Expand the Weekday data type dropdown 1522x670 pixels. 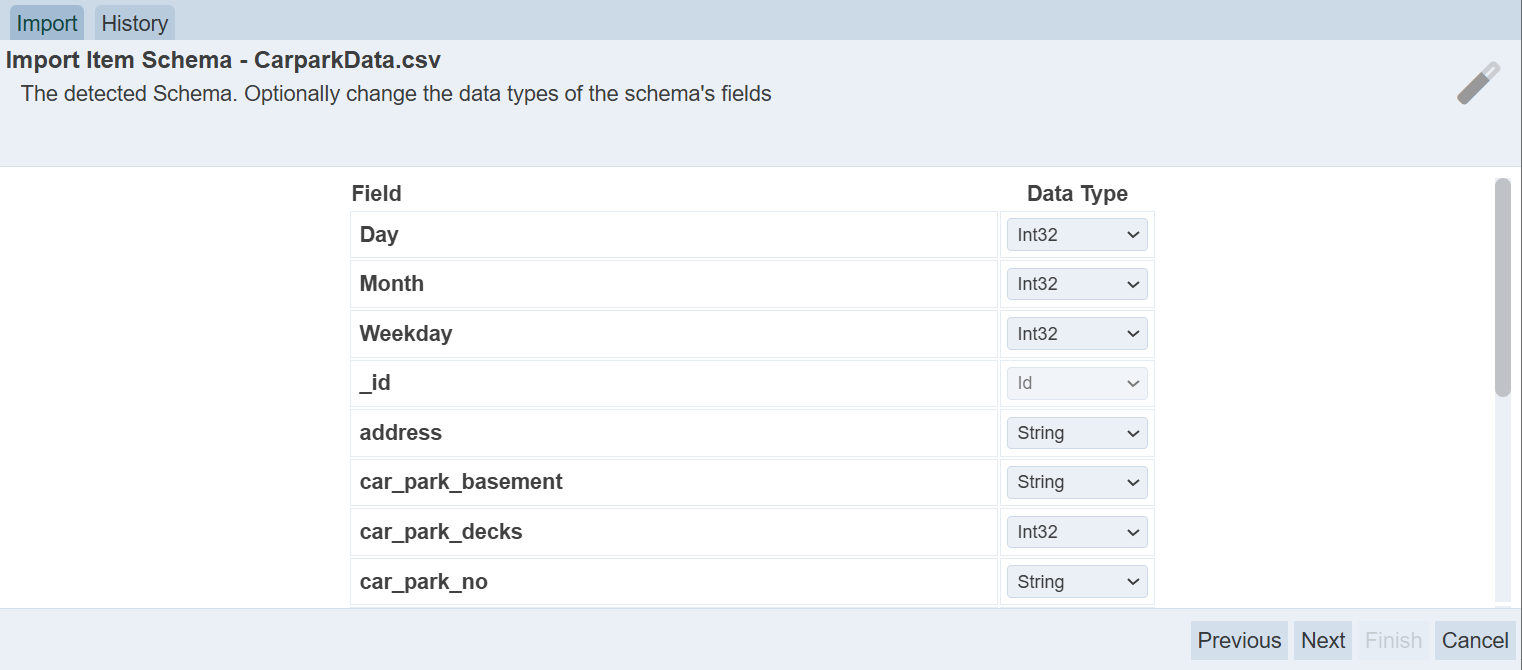pos(1076,334)
